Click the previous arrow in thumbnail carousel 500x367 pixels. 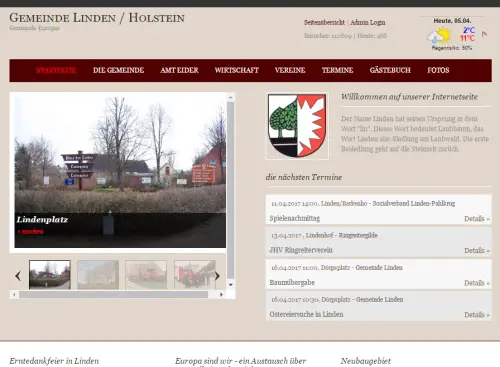(x=18, y=276)
